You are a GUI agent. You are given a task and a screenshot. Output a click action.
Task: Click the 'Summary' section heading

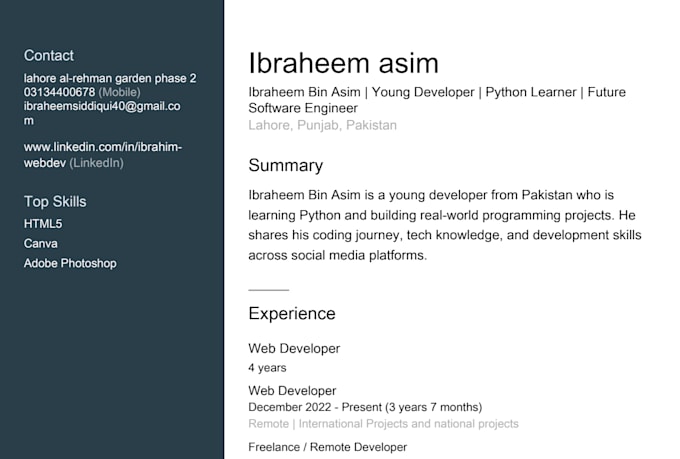(285, 166)
